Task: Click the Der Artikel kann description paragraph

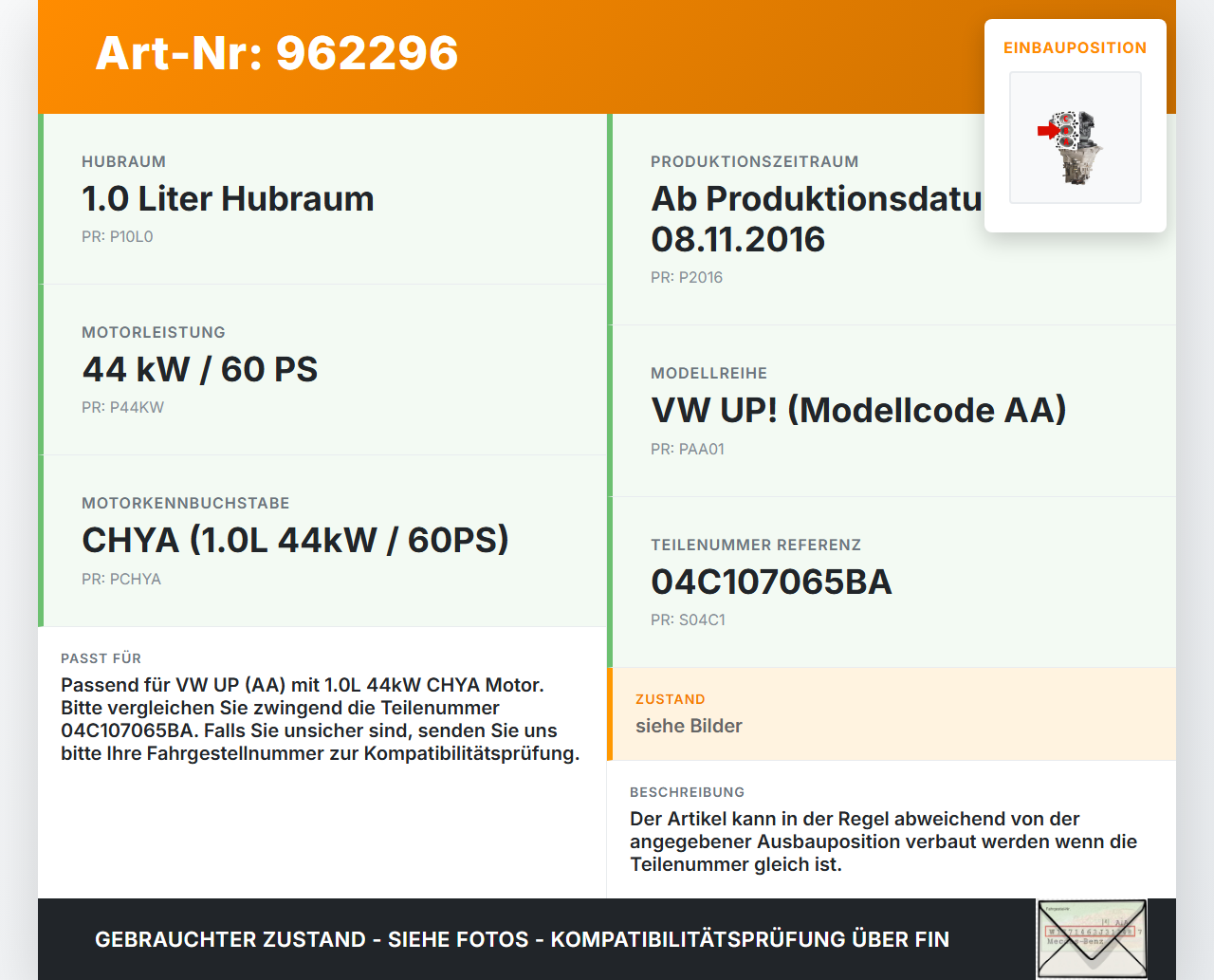Action: (883, 841)
